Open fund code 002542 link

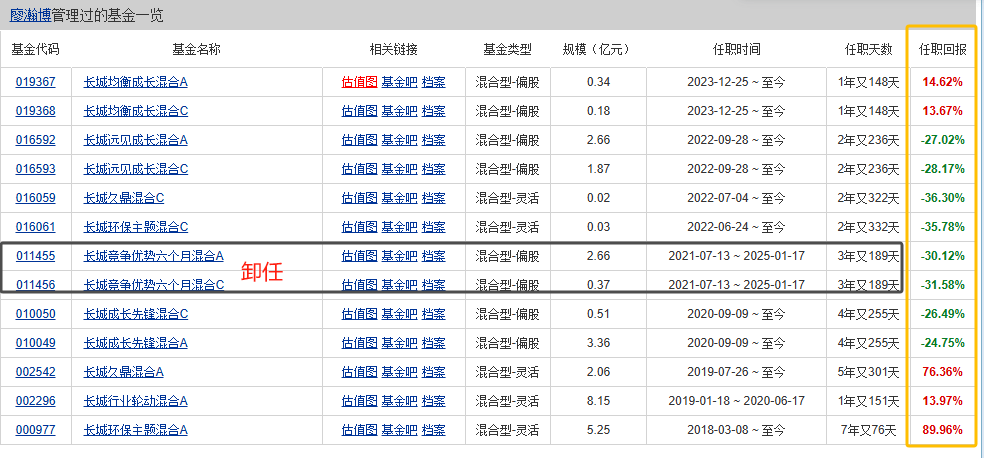36,371
